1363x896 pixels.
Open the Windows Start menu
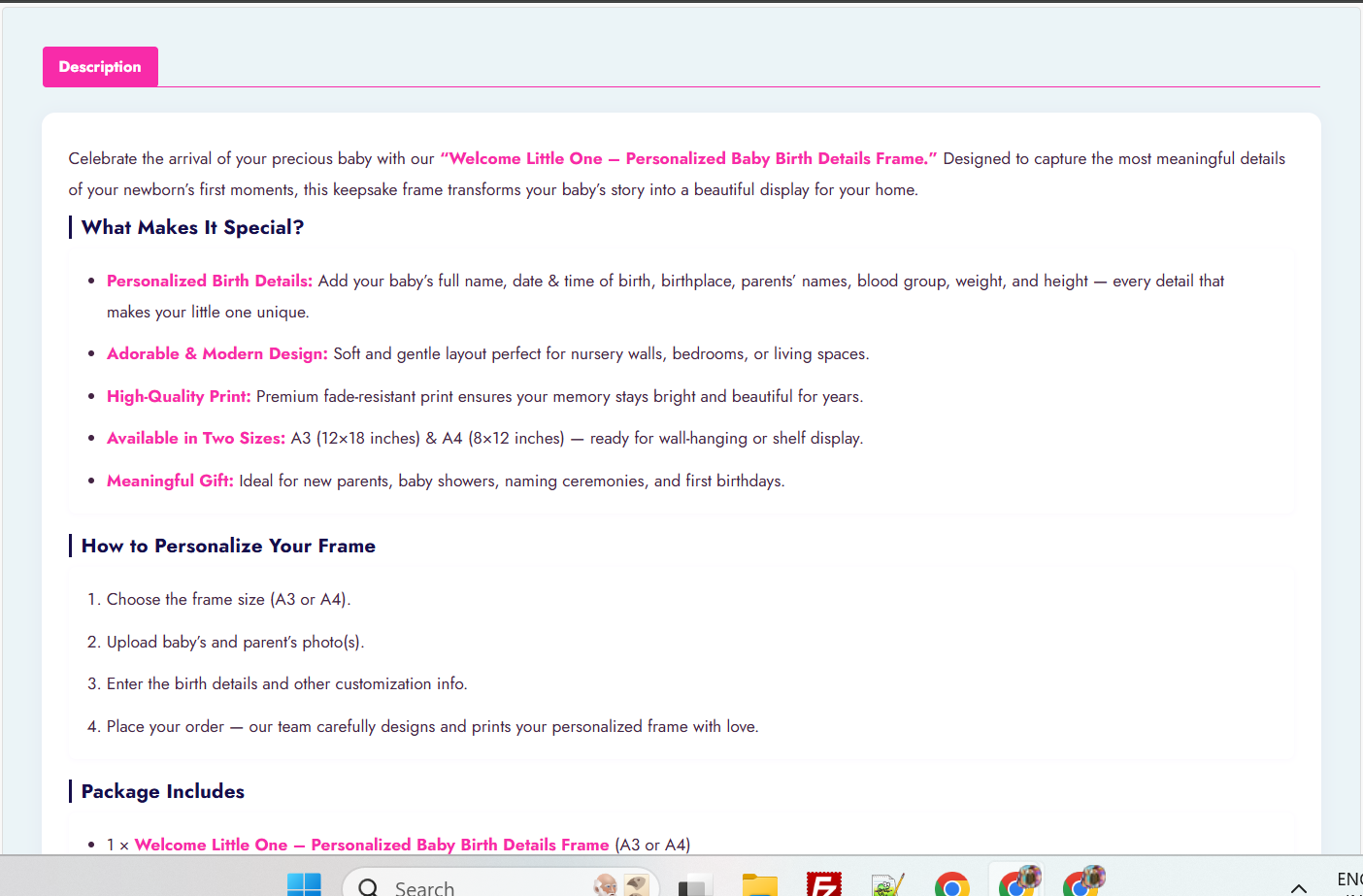[x=304, y=884]
